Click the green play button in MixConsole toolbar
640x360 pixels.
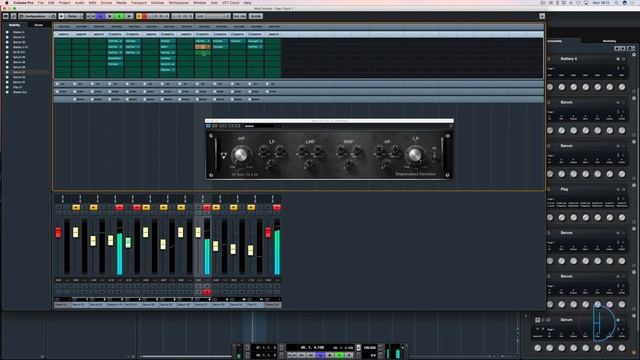coord(120,16)
